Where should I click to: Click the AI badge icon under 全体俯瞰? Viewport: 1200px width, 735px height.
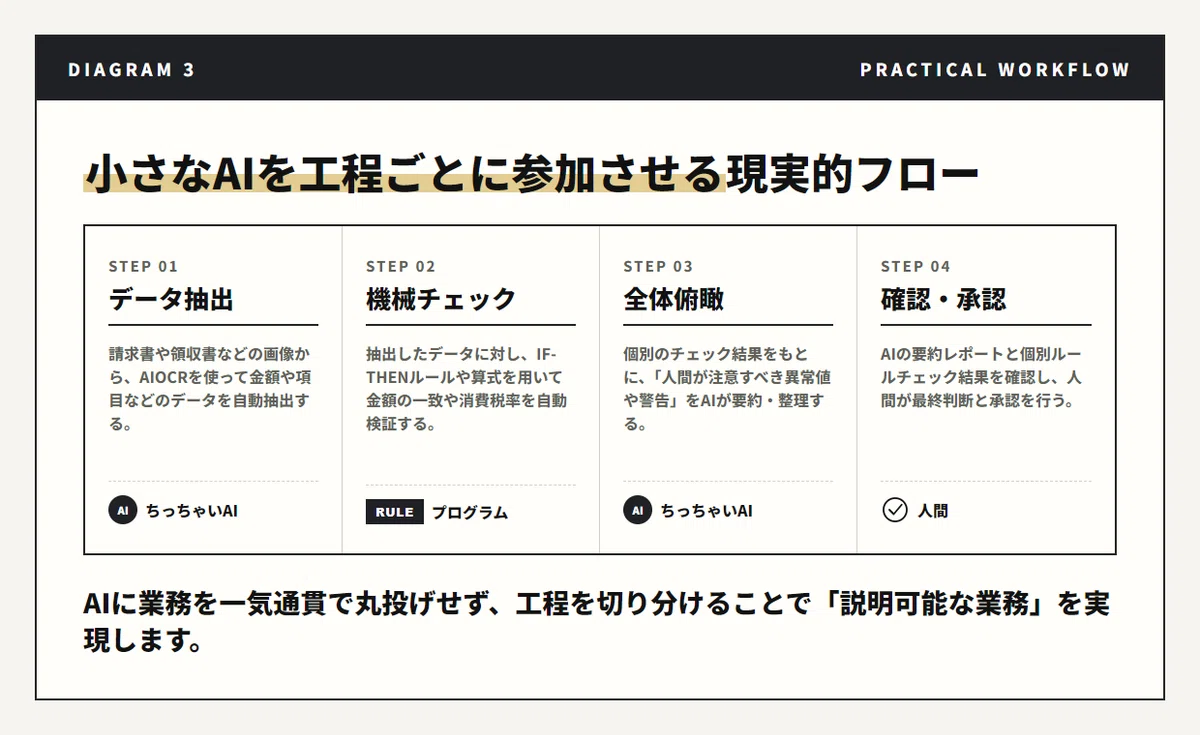637,510
